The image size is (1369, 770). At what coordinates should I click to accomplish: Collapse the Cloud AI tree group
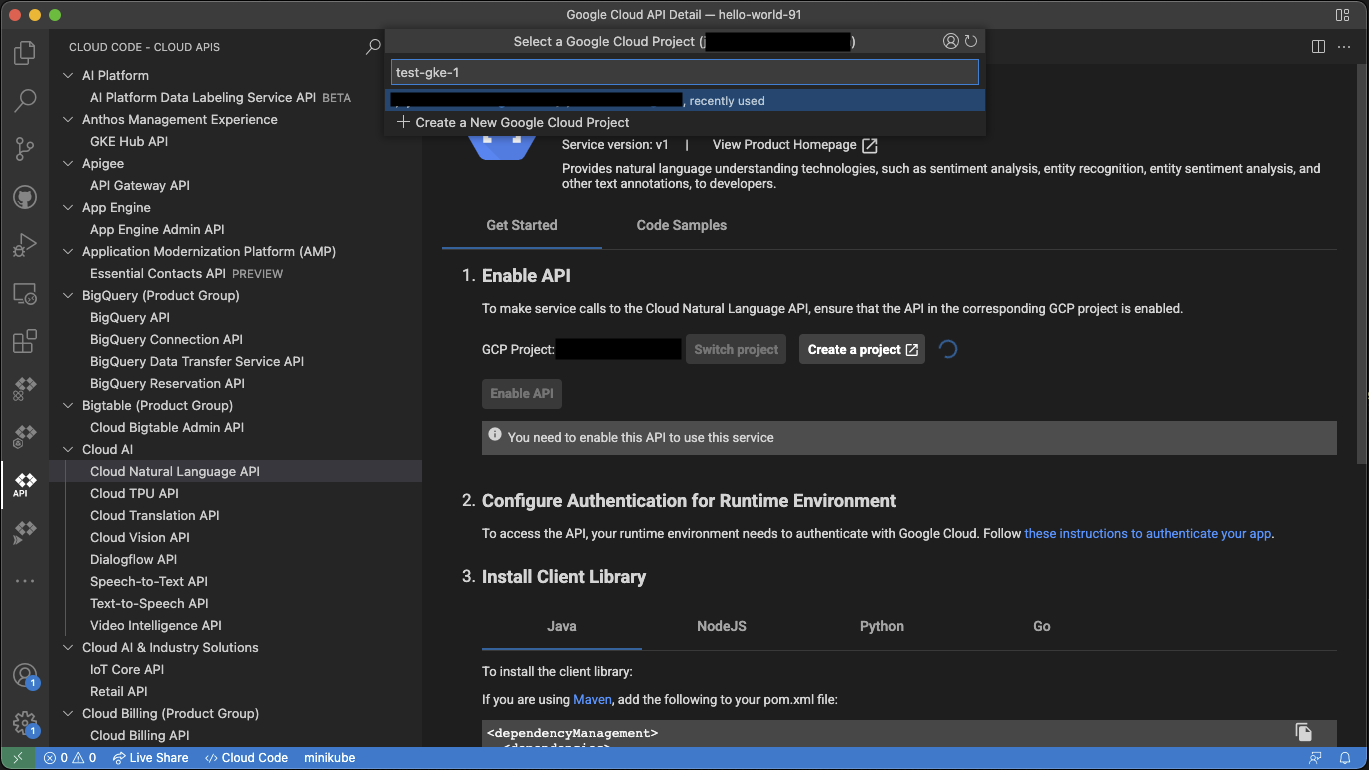[x=68, y=449]
